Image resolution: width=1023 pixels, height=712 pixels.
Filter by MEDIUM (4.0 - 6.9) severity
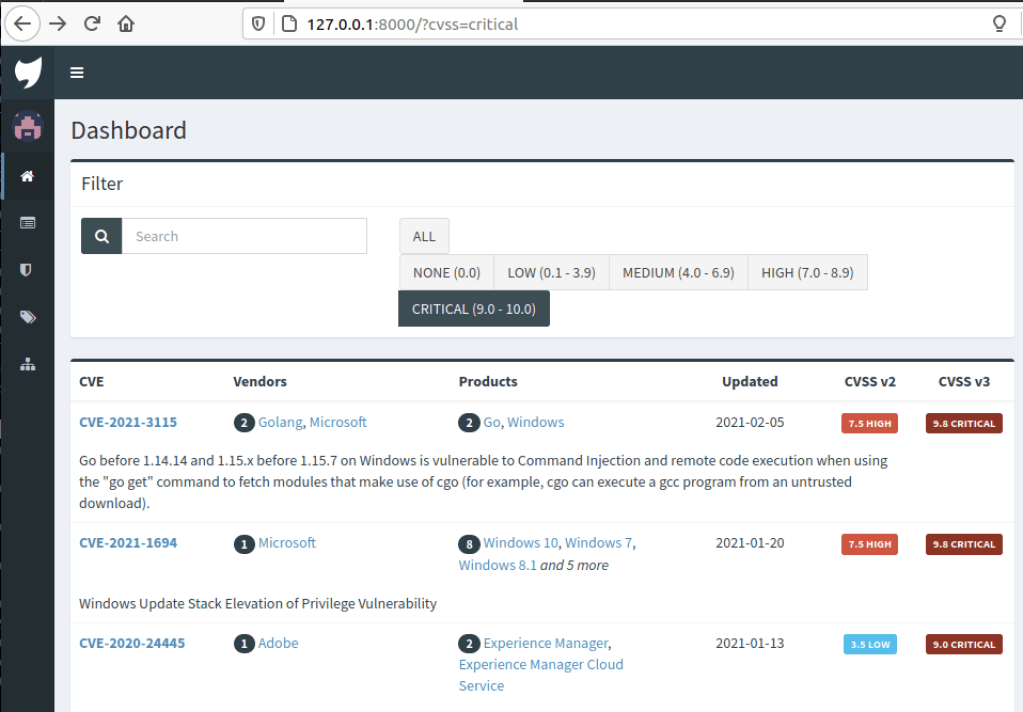(678, 272)
